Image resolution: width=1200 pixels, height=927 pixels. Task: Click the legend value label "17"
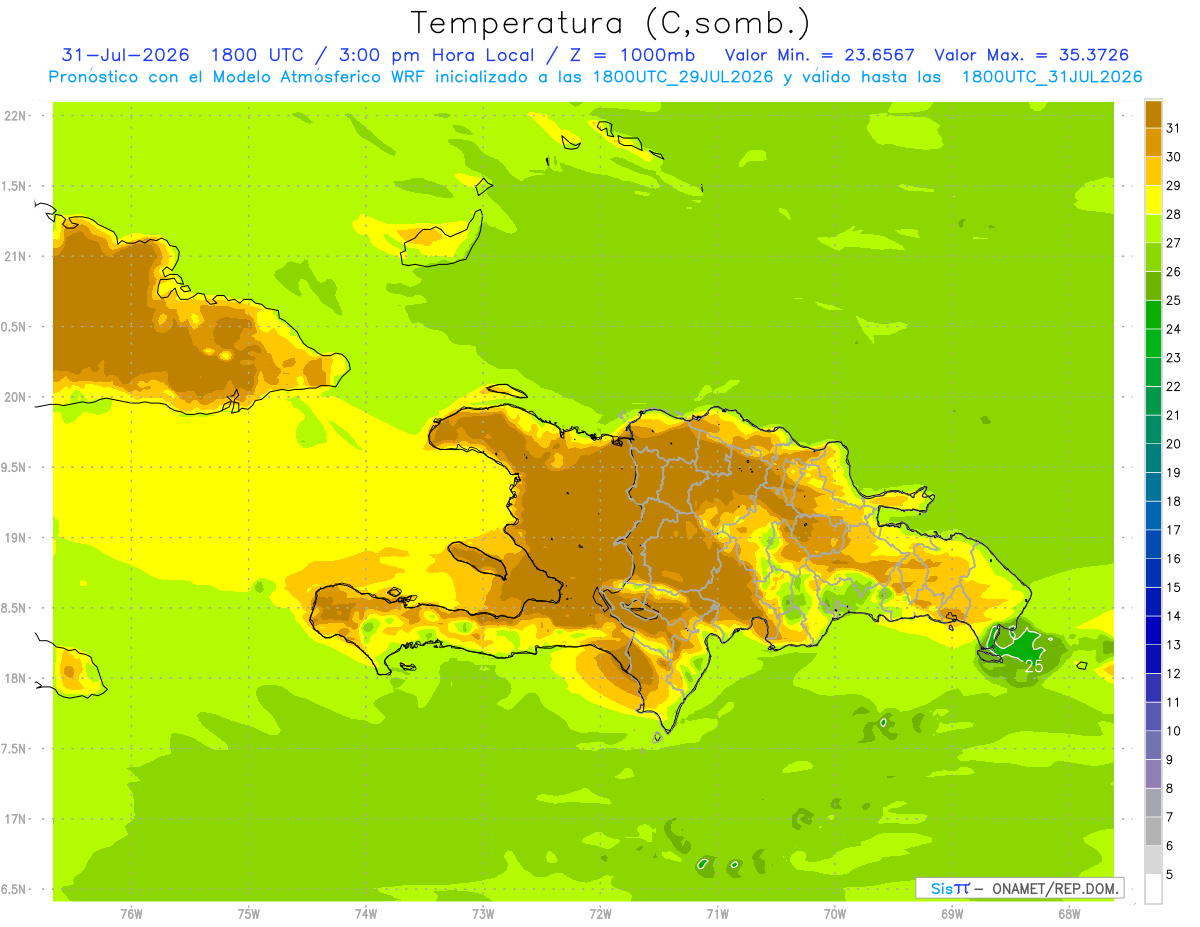(x=1174, y=530)
